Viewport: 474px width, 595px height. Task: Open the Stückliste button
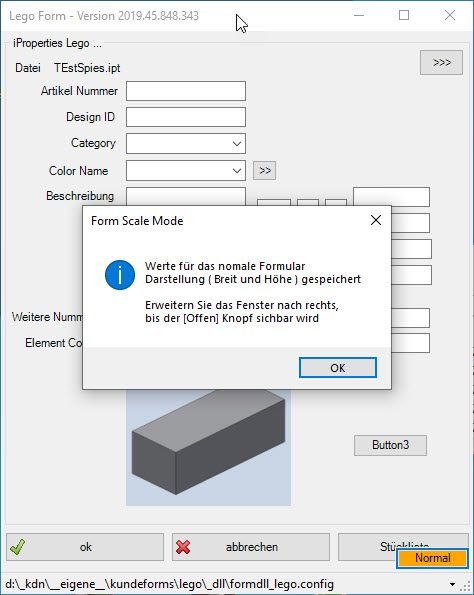[367, 541]
